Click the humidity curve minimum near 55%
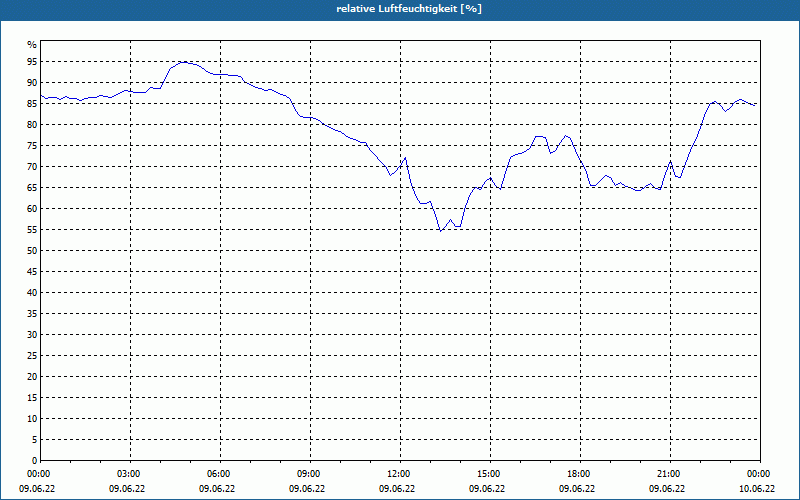Image resolution: width=800 pixels, height=500 pixels. coord(441,231)
